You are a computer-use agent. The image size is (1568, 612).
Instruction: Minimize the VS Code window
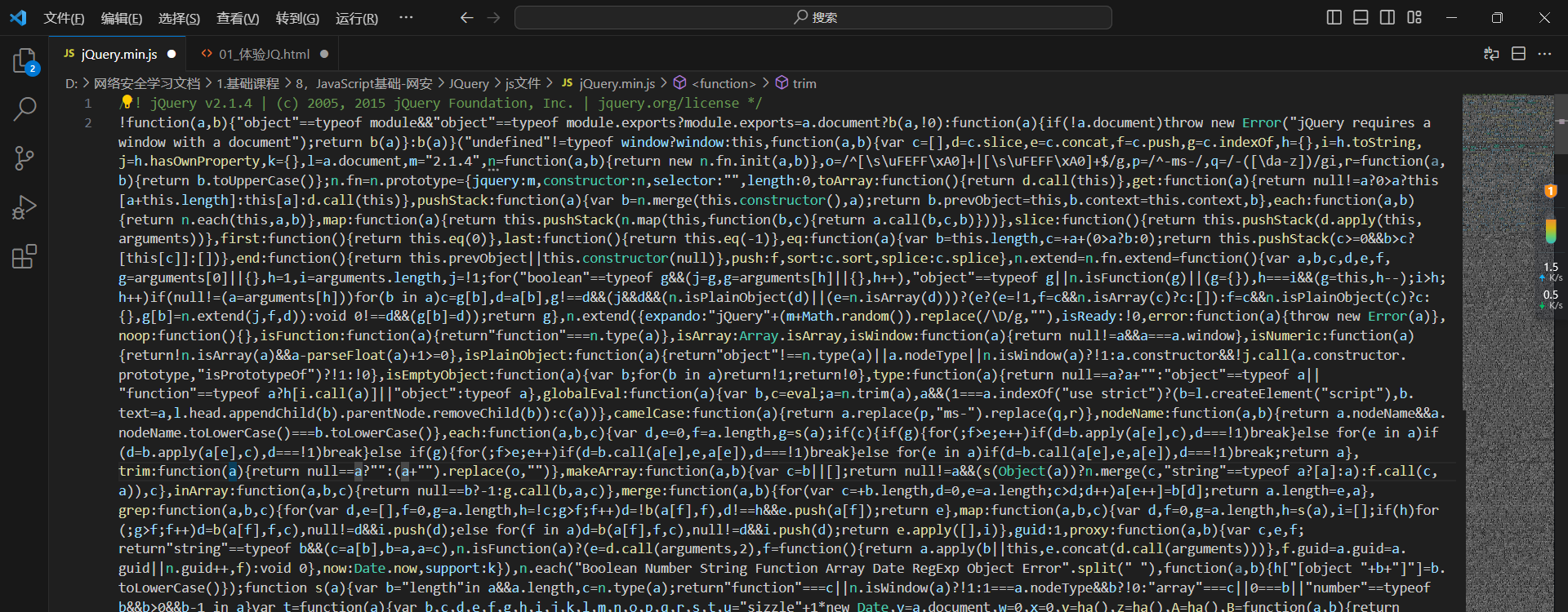[1451, 17]
